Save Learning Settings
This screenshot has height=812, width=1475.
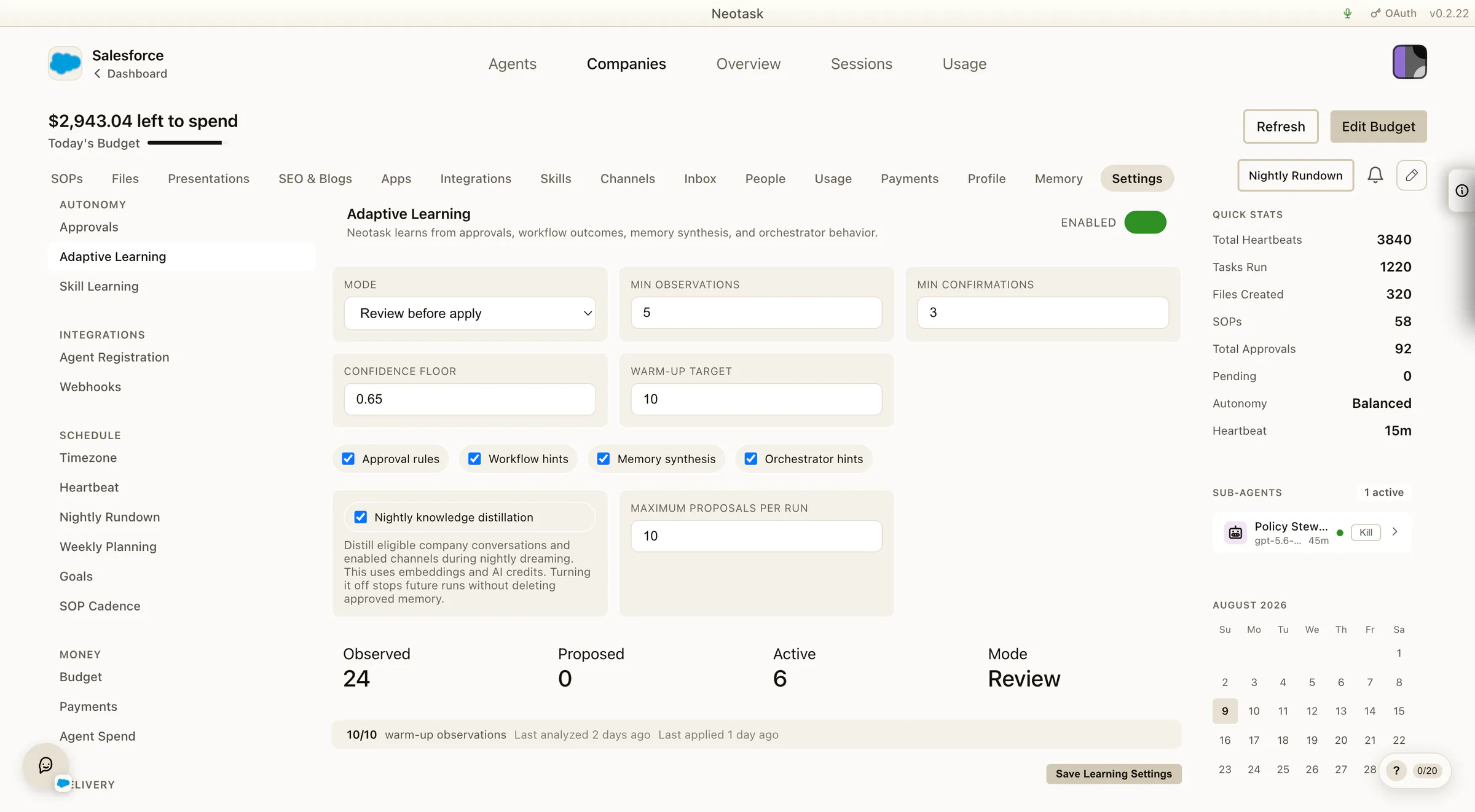(x=1114, y=774)
